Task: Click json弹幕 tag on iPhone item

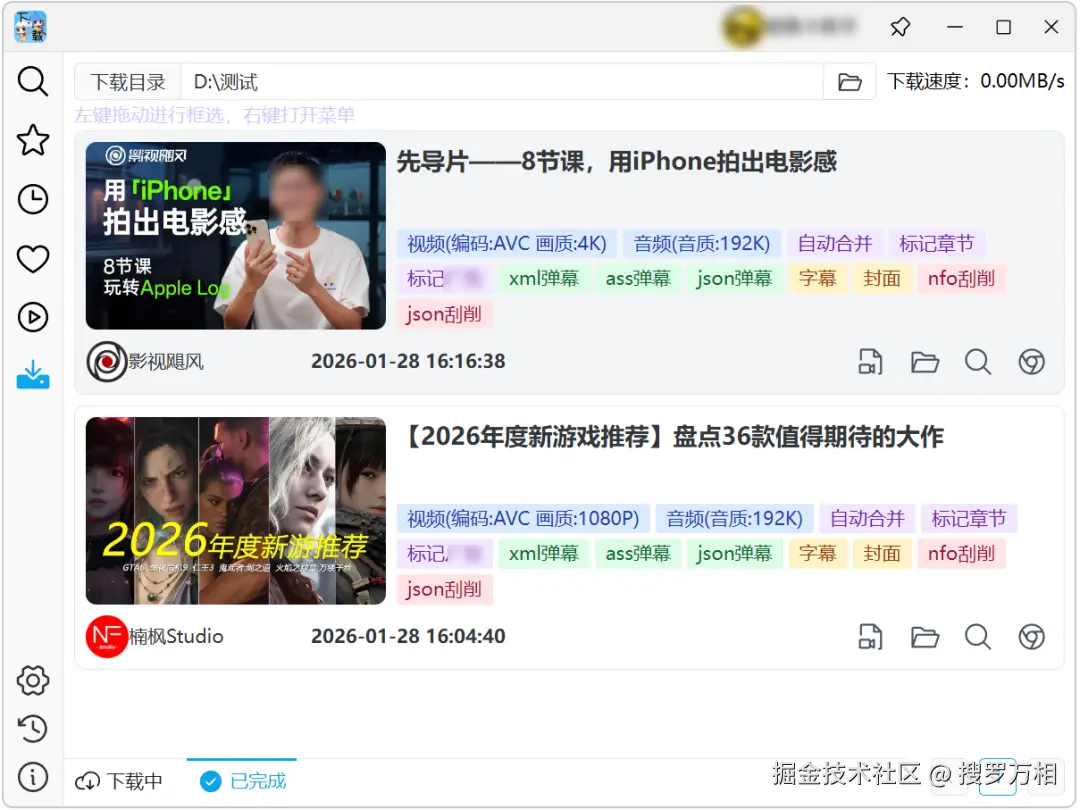Action: pos(734,278)
